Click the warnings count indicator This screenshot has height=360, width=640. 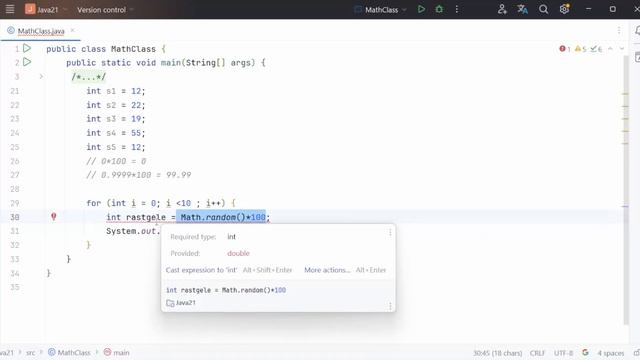tap(580, 49)
